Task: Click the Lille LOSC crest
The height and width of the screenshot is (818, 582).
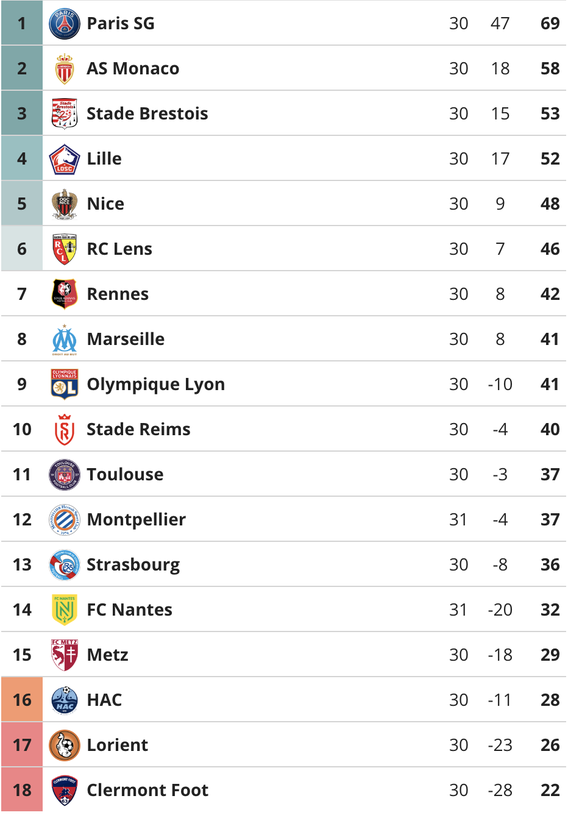Action: (x=64, y=159)
